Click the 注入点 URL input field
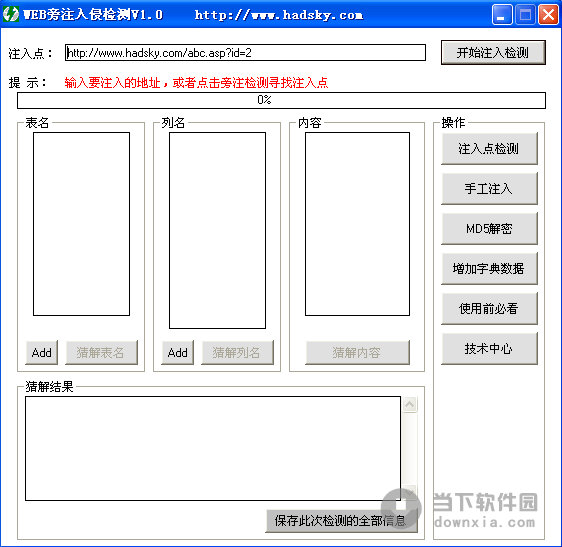The image size is (562, 547). click(245, 53)
